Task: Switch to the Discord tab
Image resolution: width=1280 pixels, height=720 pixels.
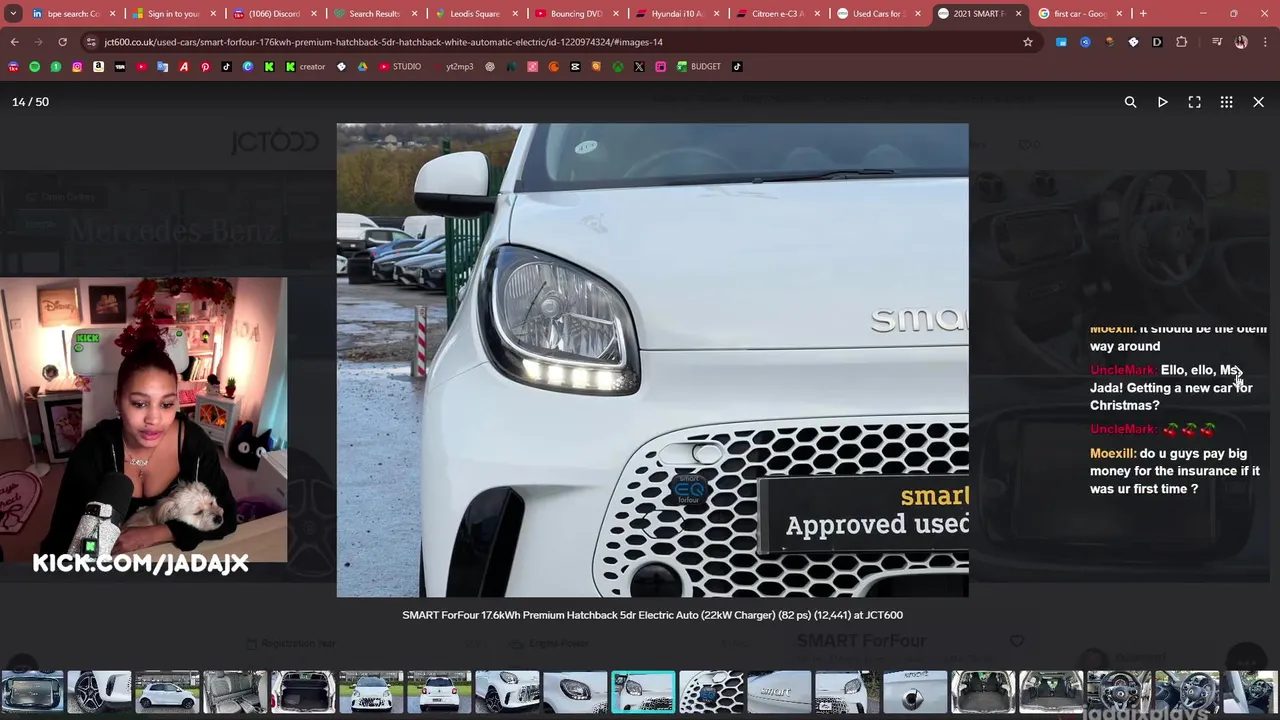Action: coord(275,13)
